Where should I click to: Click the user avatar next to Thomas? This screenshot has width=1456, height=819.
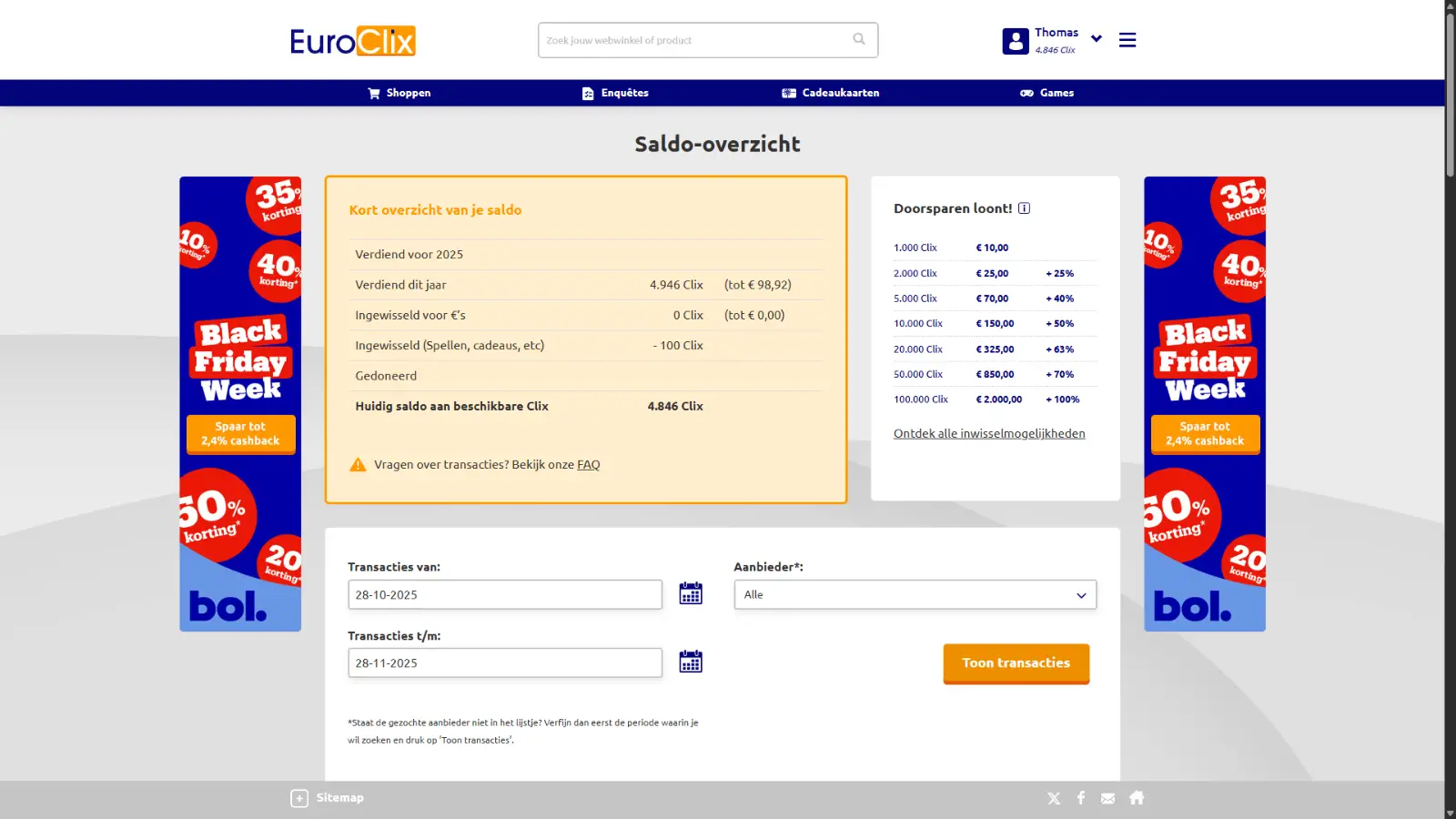click(x=1014, y=40)
